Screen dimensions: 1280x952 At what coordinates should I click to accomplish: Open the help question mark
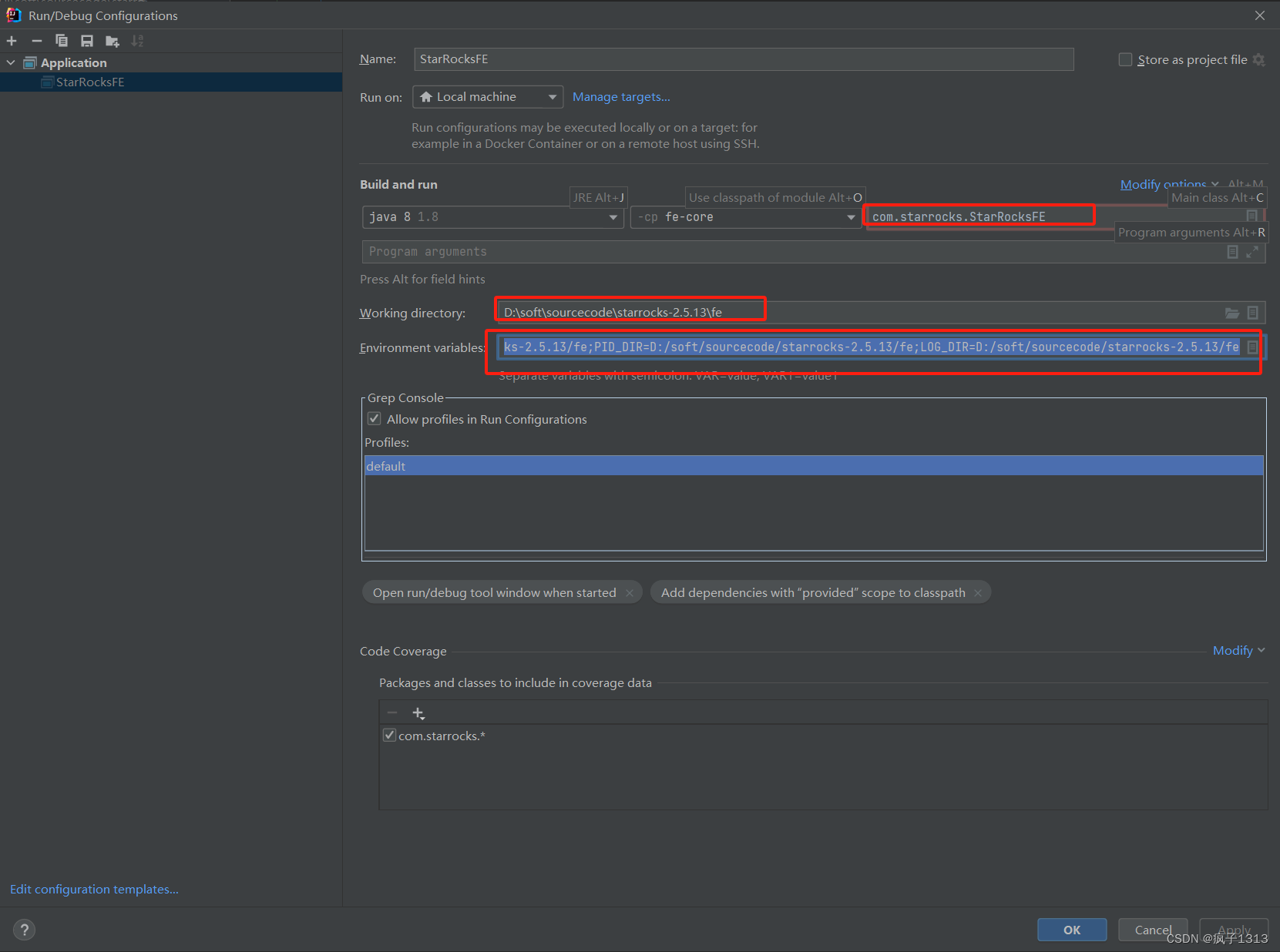pyautogui.click(x=25, y=930)
